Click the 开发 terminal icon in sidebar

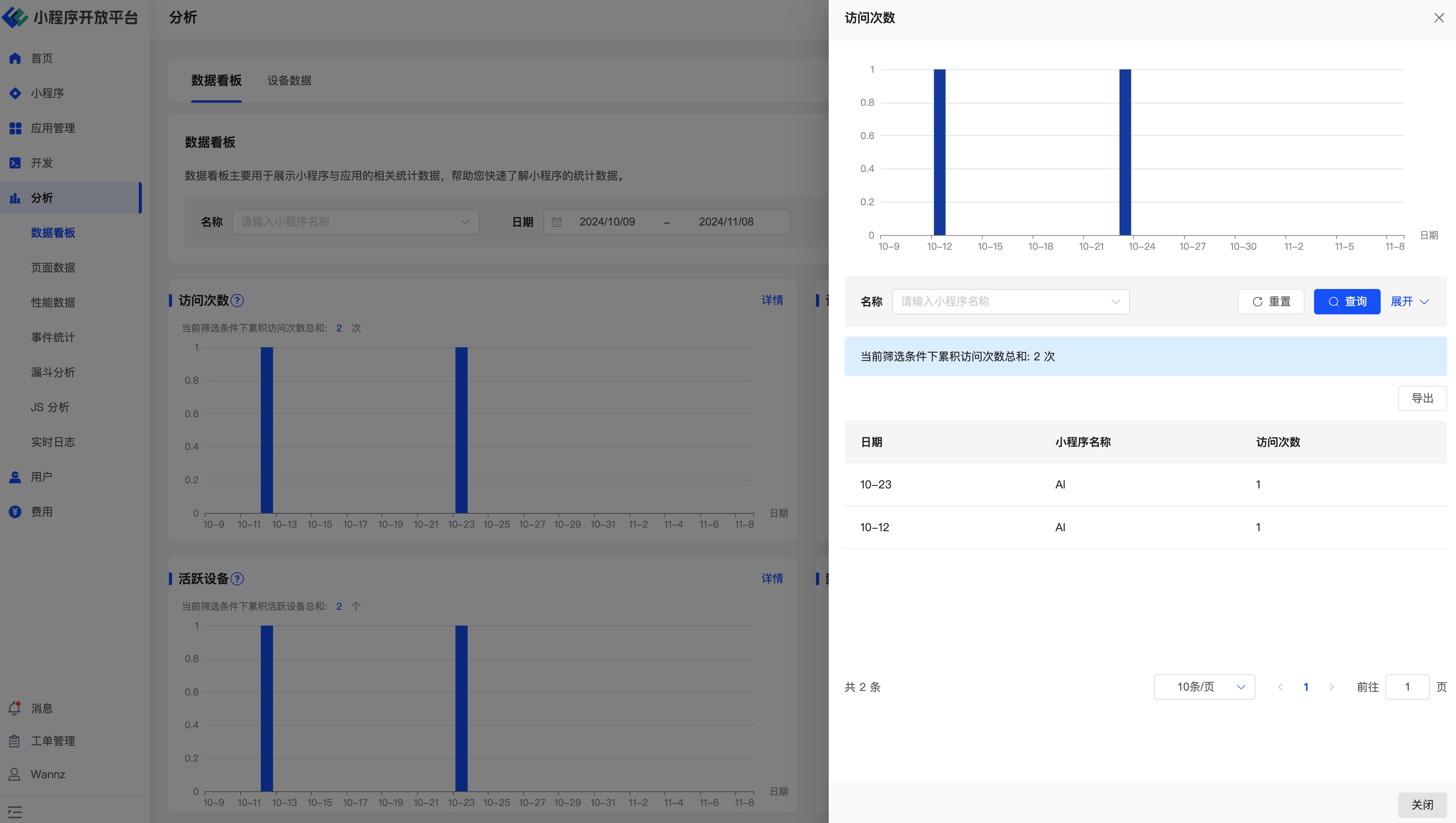tap(15, 163)
